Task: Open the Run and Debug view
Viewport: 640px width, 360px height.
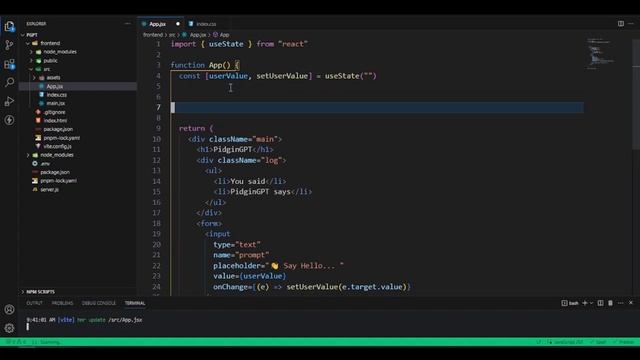Action: coord(9,101)
